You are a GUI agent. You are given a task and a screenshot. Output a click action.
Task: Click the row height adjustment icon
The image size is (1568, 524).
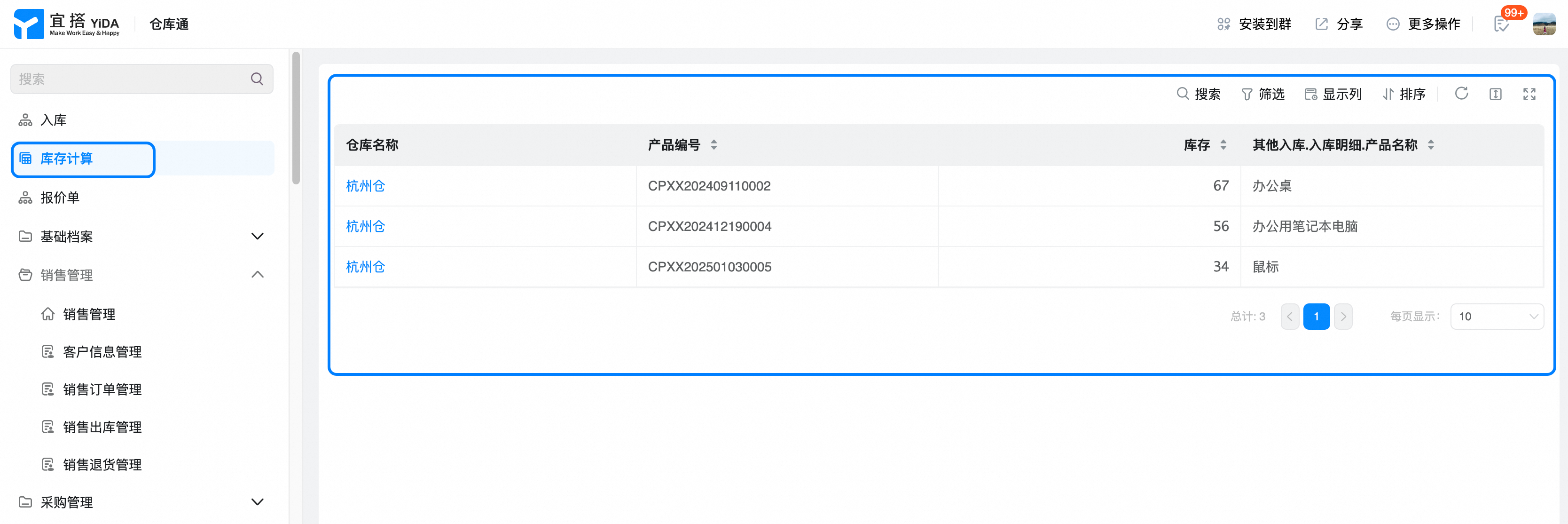1495,94
